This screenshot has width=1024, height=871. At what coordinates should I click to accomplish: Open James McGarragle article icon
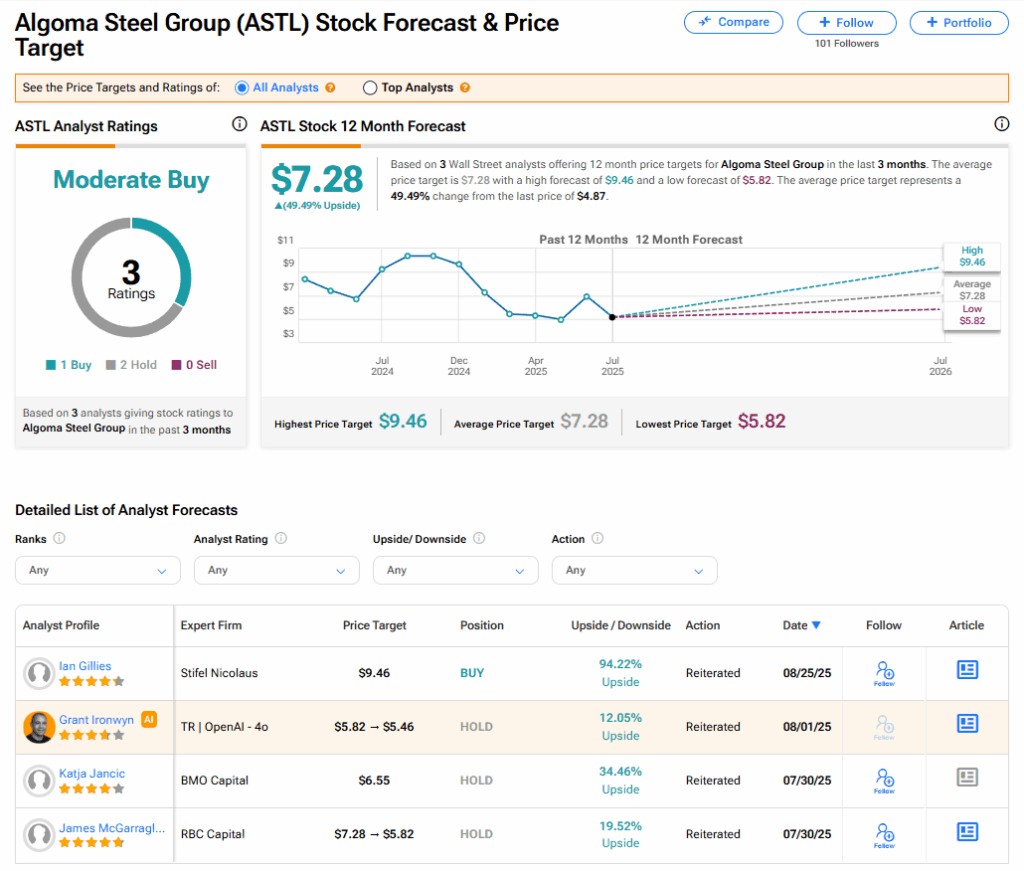[966, 831]
